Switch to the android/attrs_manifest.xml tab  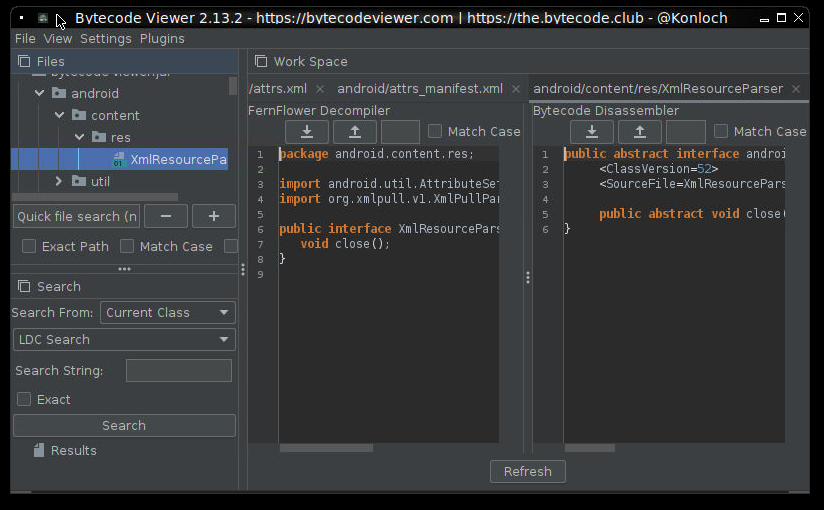(420, 89)
